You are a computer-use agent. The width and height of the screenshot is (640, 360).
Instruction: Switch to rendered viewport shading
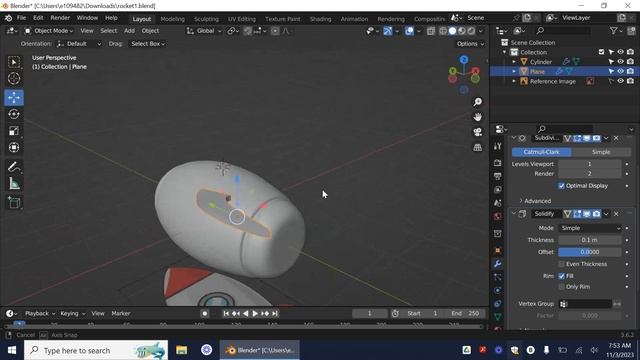(x=471, y=31)
